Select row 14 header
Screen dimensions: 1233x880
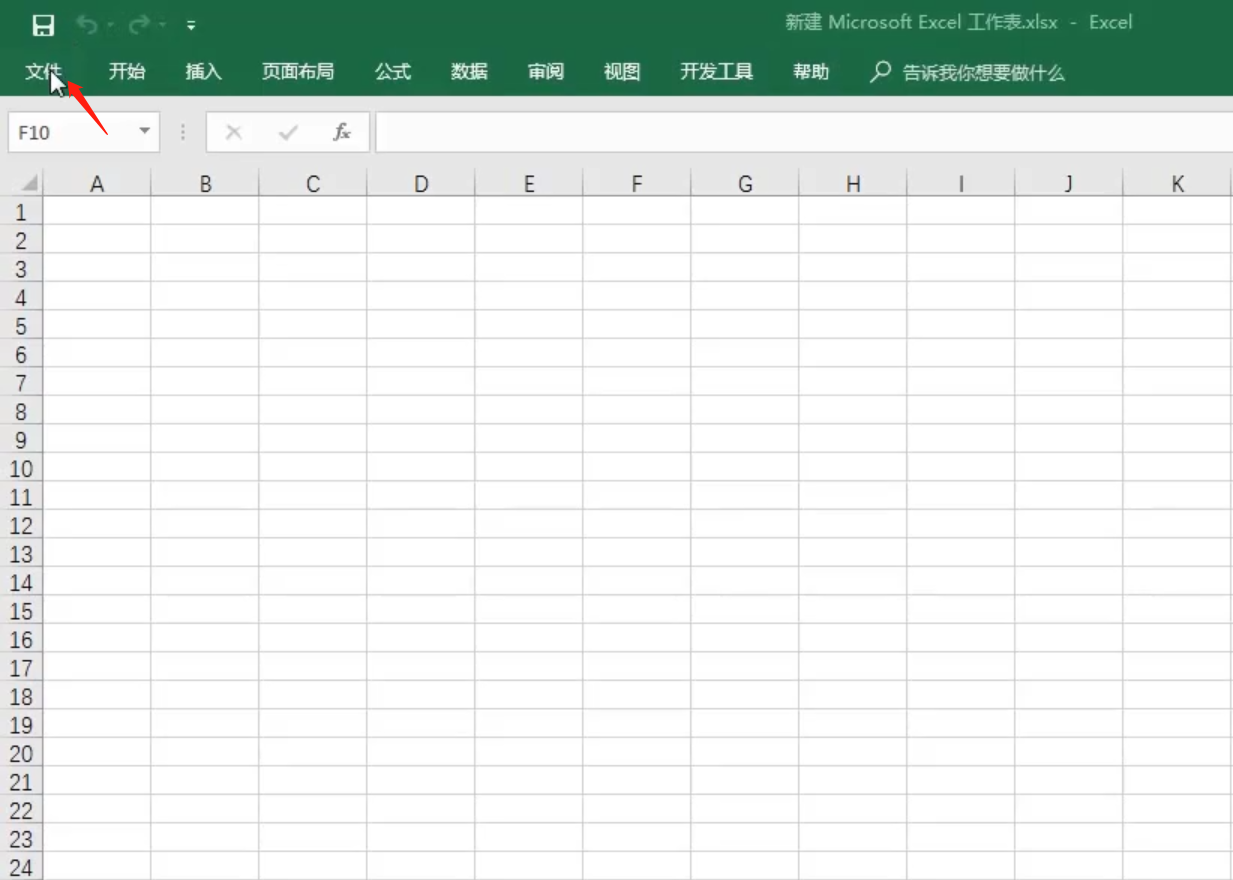click(21, 582)
